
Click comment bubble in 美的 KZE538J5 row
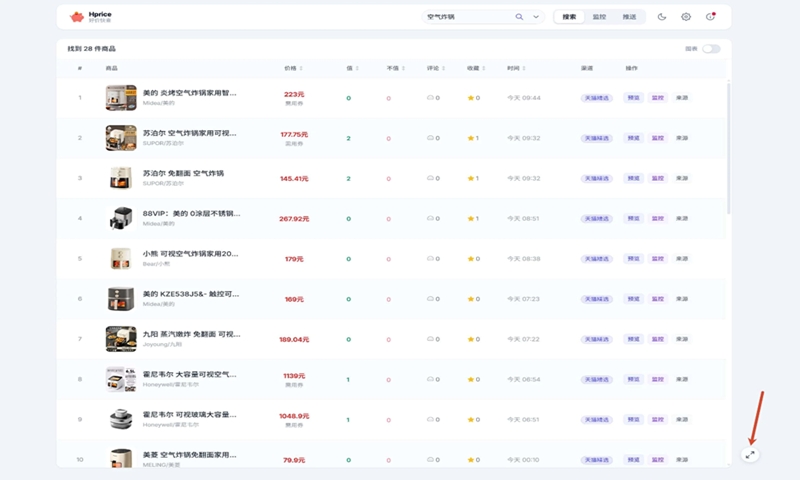point(430,299)
